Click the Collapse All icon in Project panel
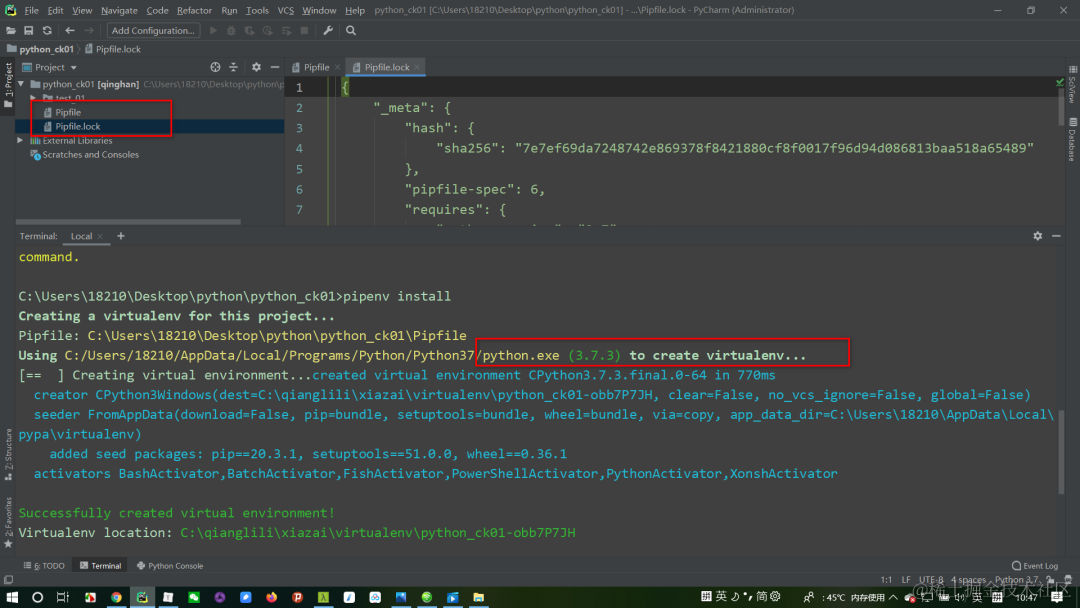This screenshot has width=1080, height=608. point(233,67)
